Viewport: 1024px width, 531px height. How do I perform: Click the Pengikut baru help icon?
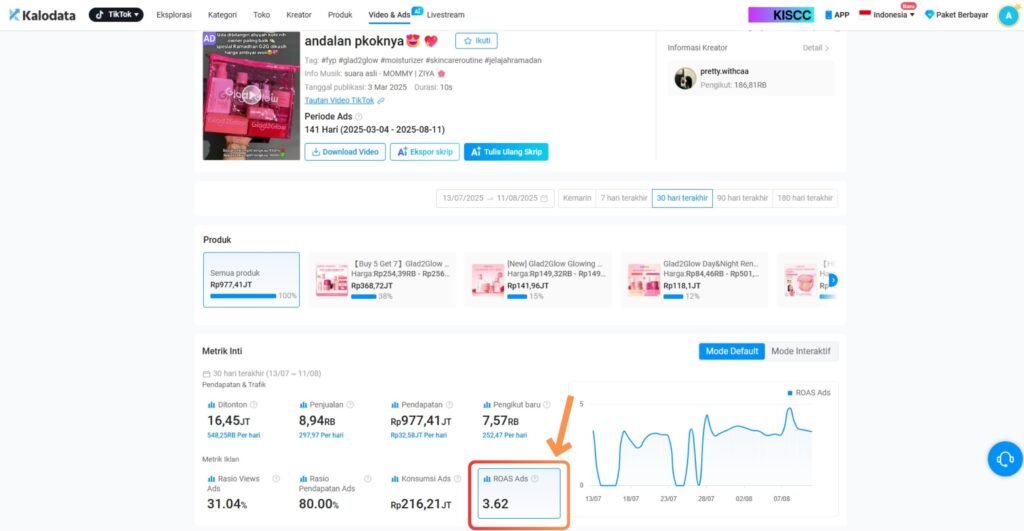(x=547, y=405)
